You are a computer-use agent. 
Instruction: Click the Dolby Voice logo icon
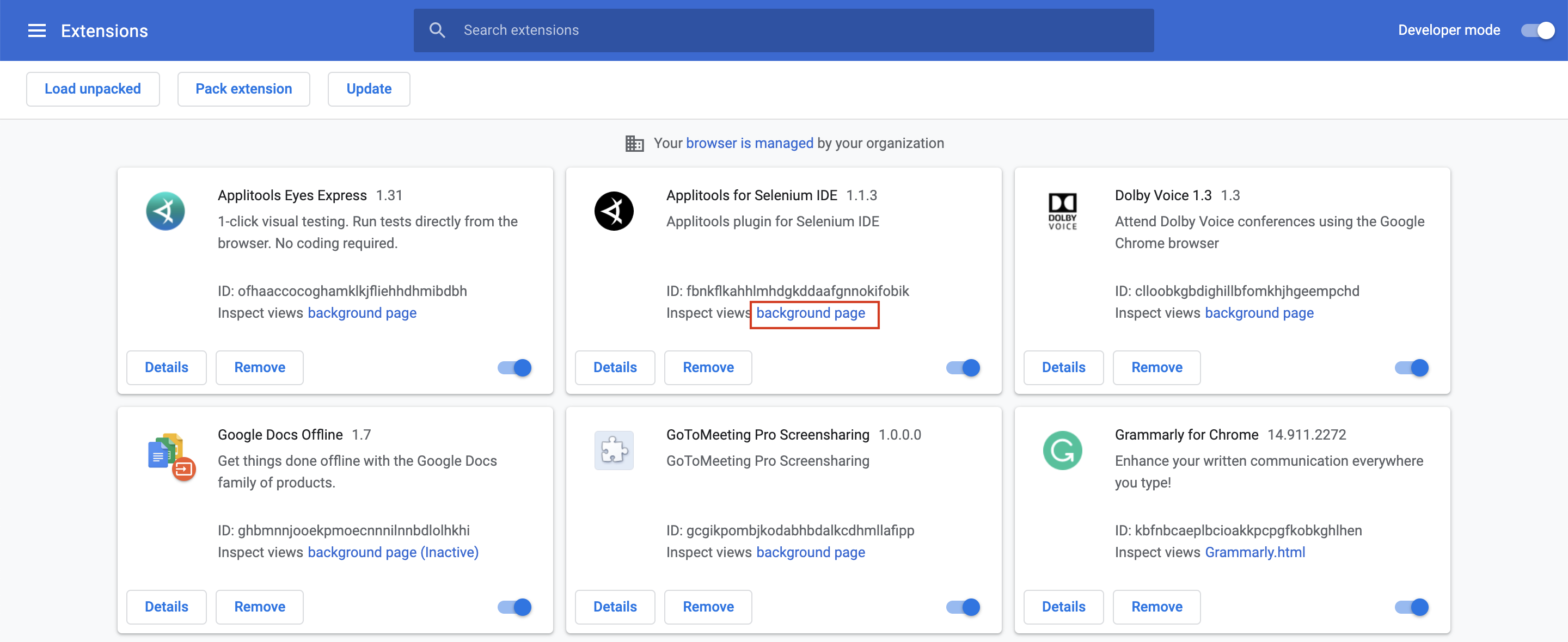1062,211
